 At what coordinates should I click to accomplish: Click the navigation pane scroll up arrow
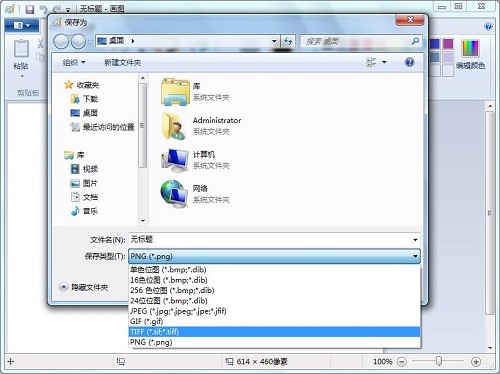[143, 78]
